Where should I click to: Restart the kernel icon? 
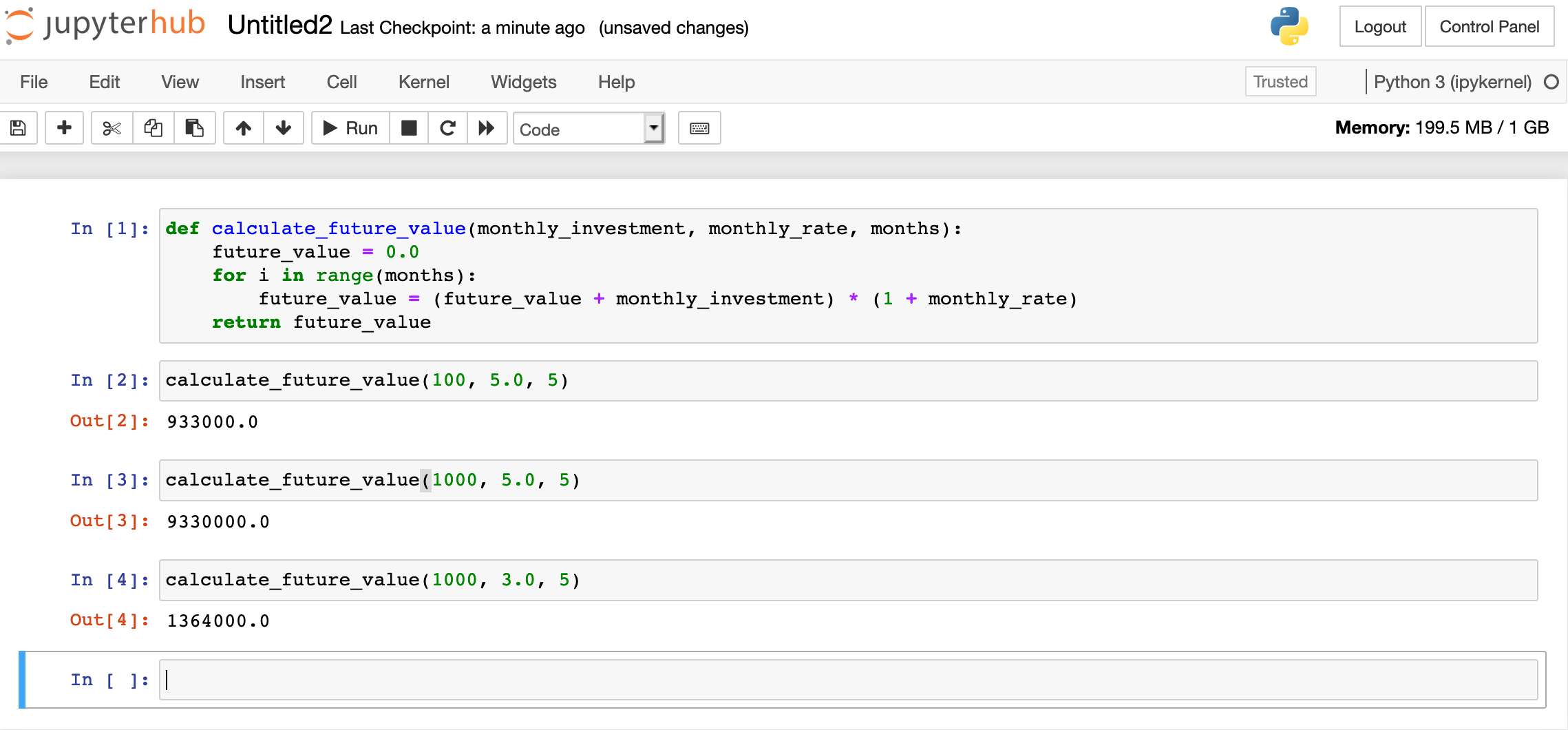(x=448, y=128)
